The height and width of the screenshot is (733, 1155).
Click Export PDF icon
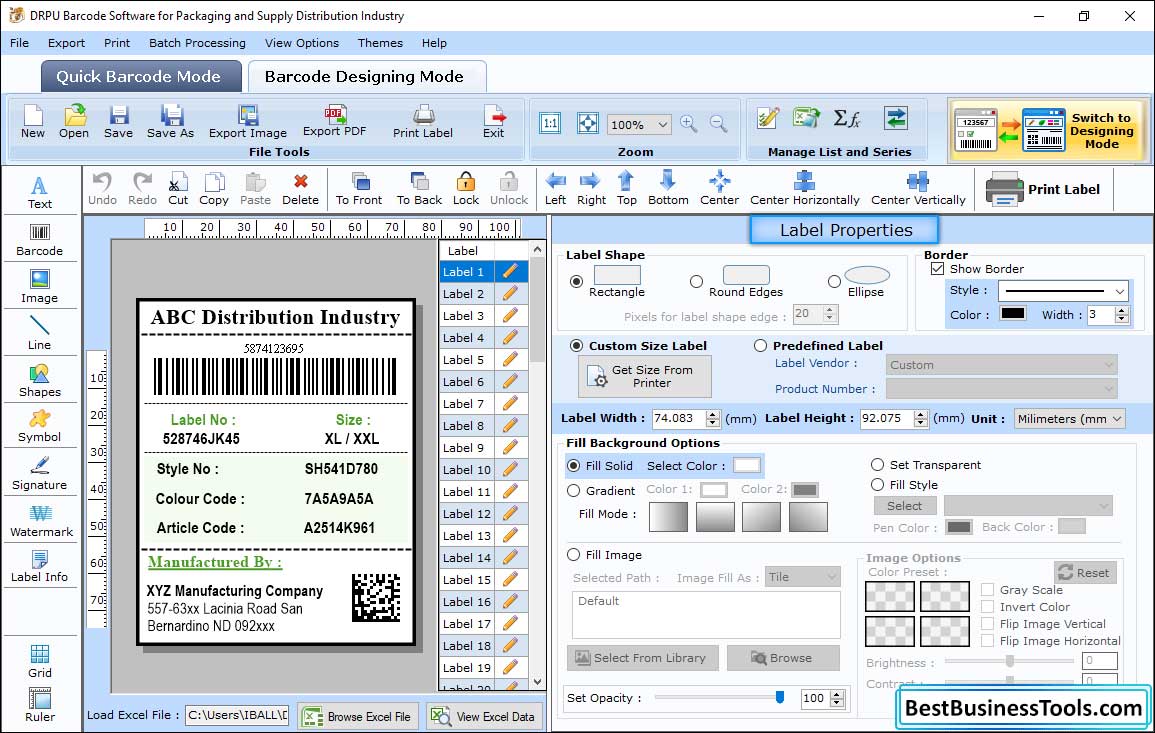(334, 122)
